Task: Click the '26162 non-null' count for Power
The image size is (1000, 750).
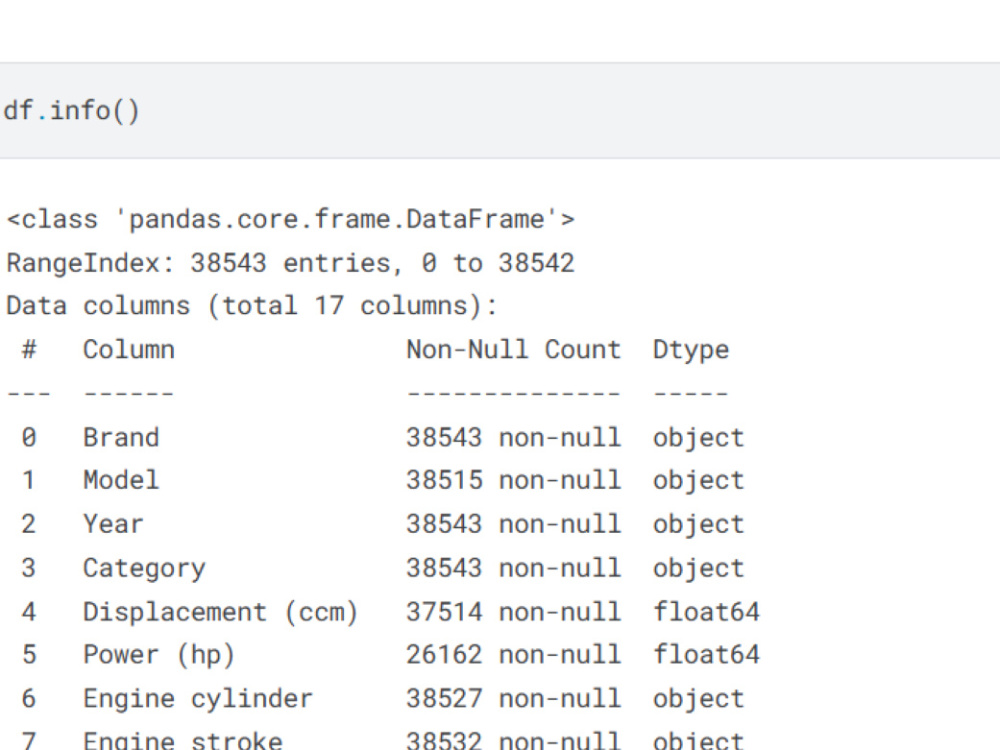Action: 514,655
